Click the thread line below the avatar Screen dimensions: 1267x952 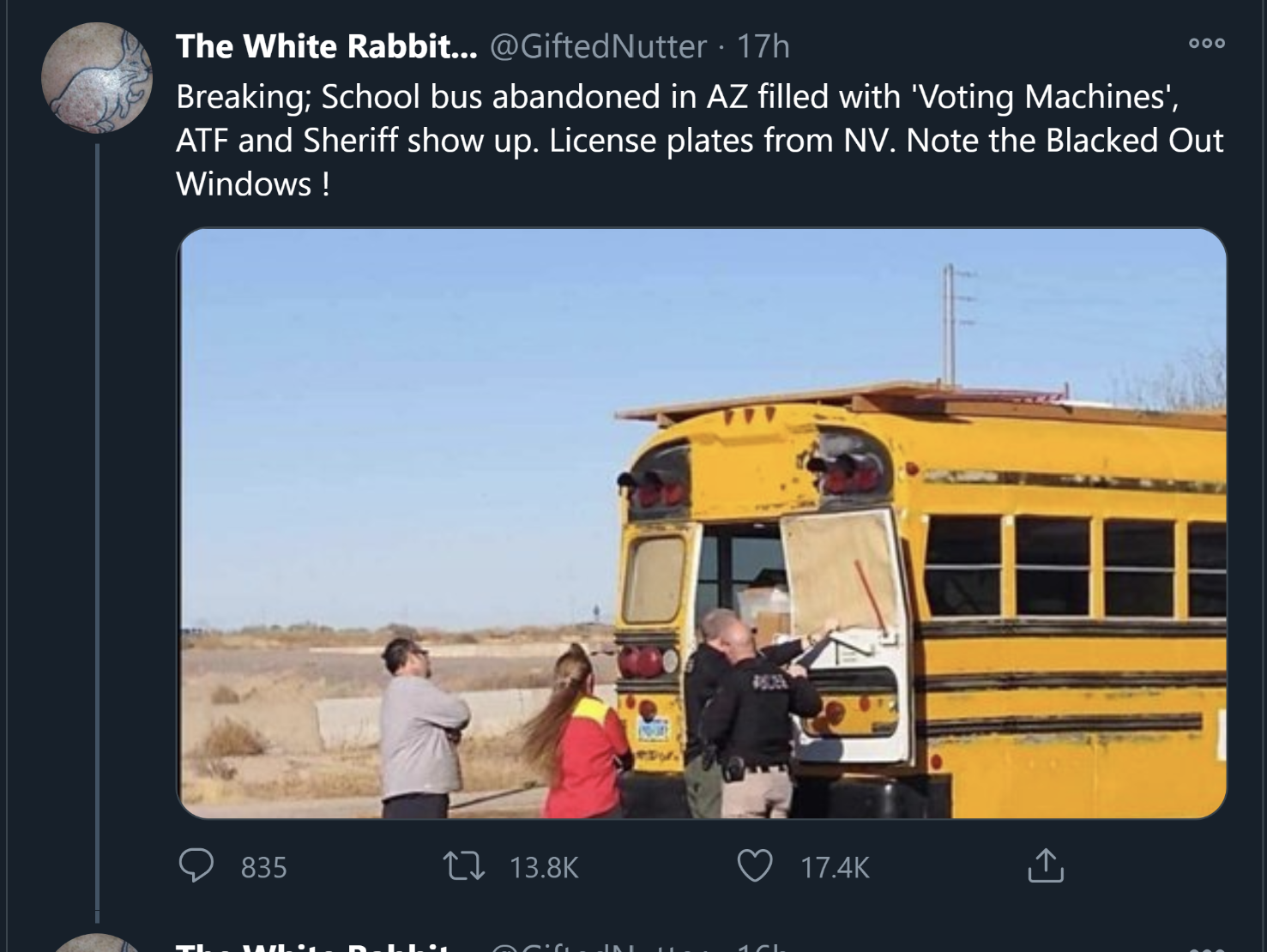click(x=98, y=515)
